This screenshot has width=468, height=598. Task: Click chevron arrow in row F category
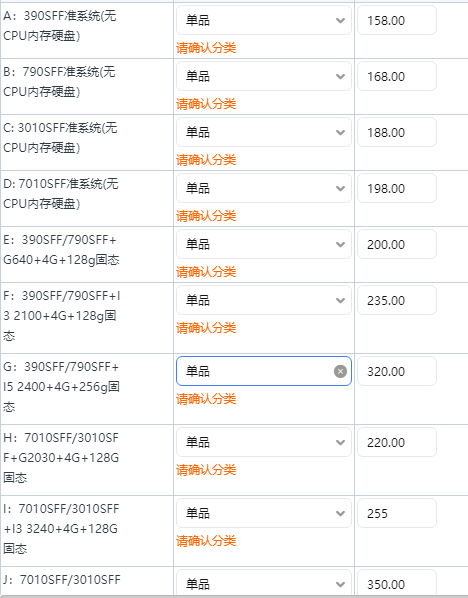[x=340, y=301]
